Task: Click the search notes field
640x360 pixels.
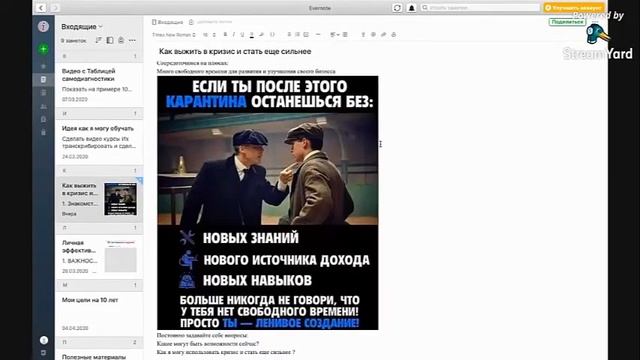Action: pos(480,7)
